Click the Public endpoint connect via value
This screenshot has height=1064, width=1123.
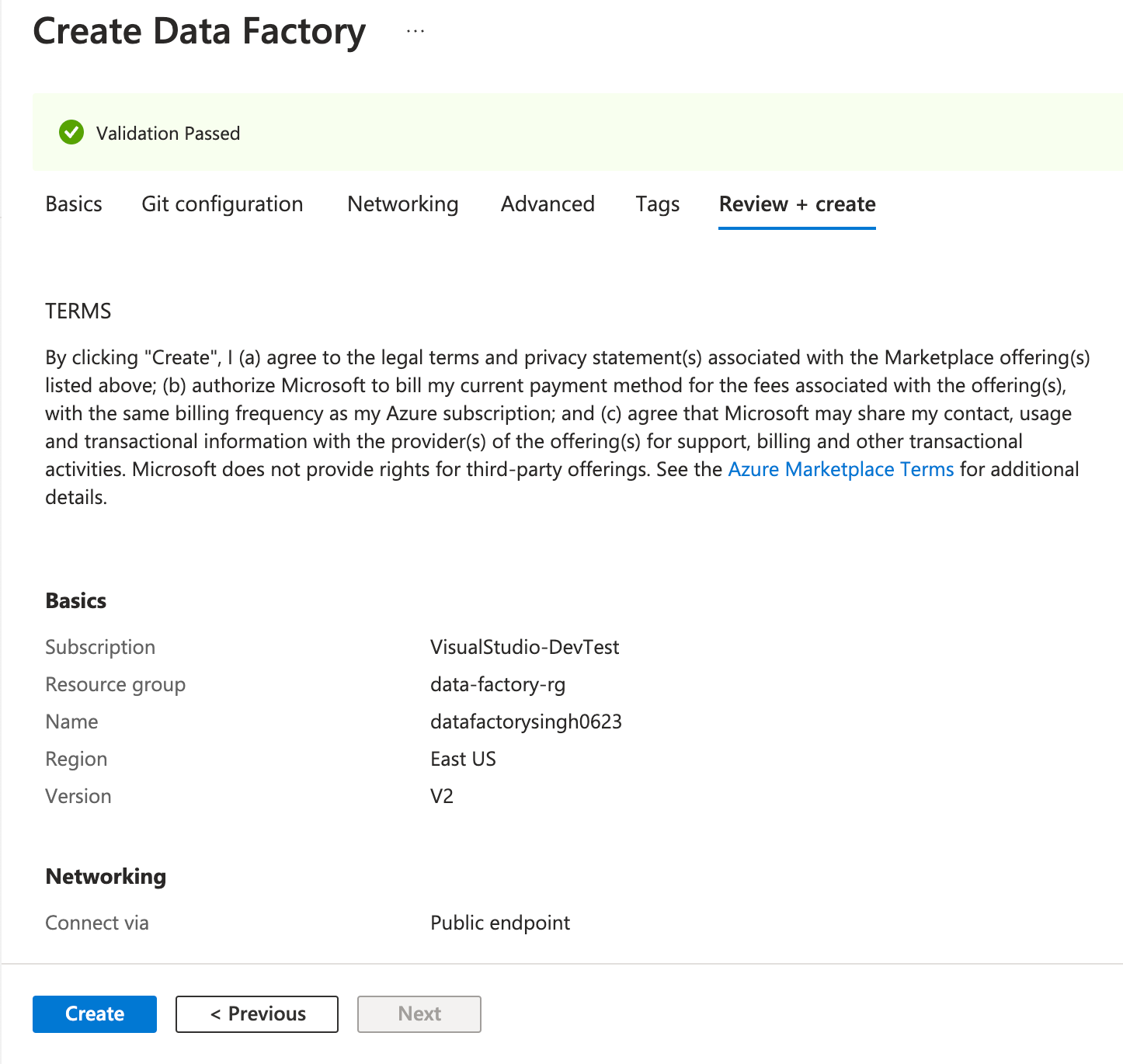click(x=500, y=923)
